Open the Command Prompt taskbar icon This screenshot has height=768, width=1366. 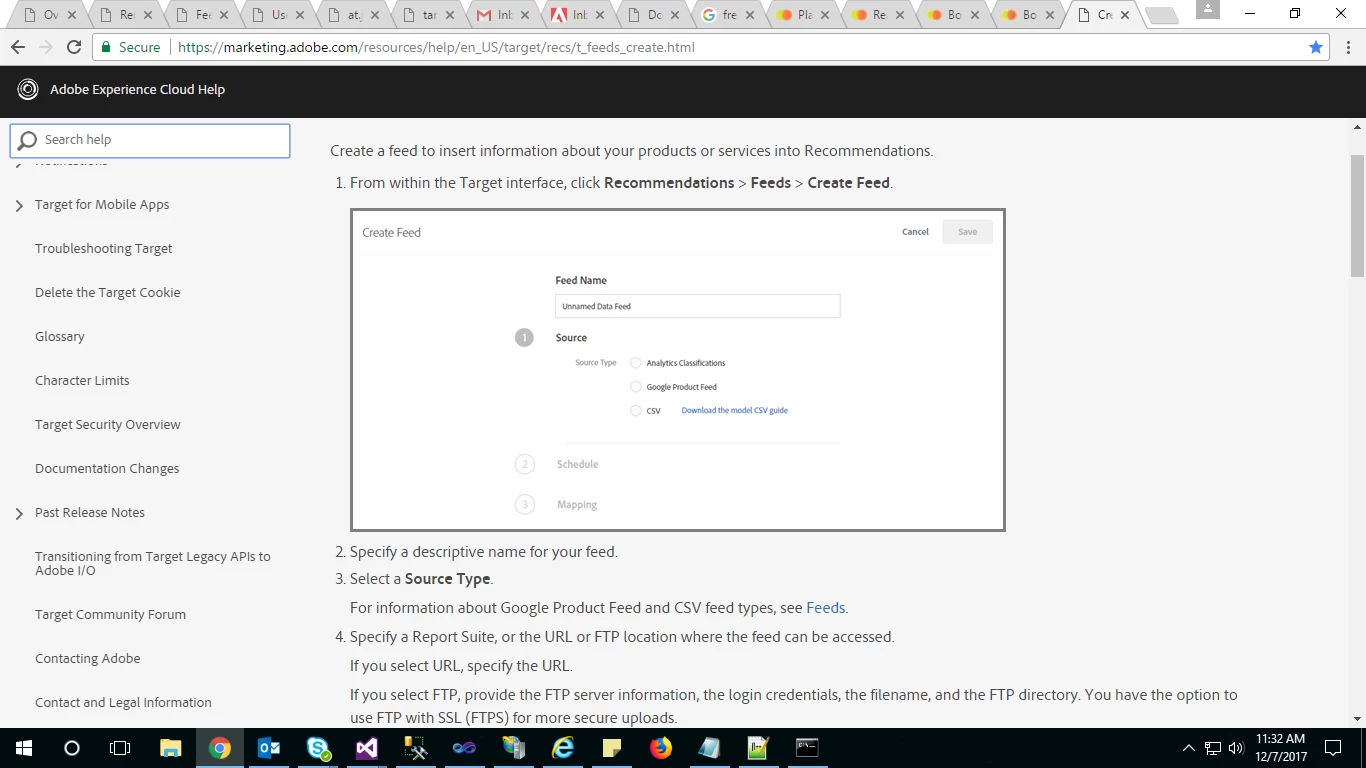click(807, 748)
